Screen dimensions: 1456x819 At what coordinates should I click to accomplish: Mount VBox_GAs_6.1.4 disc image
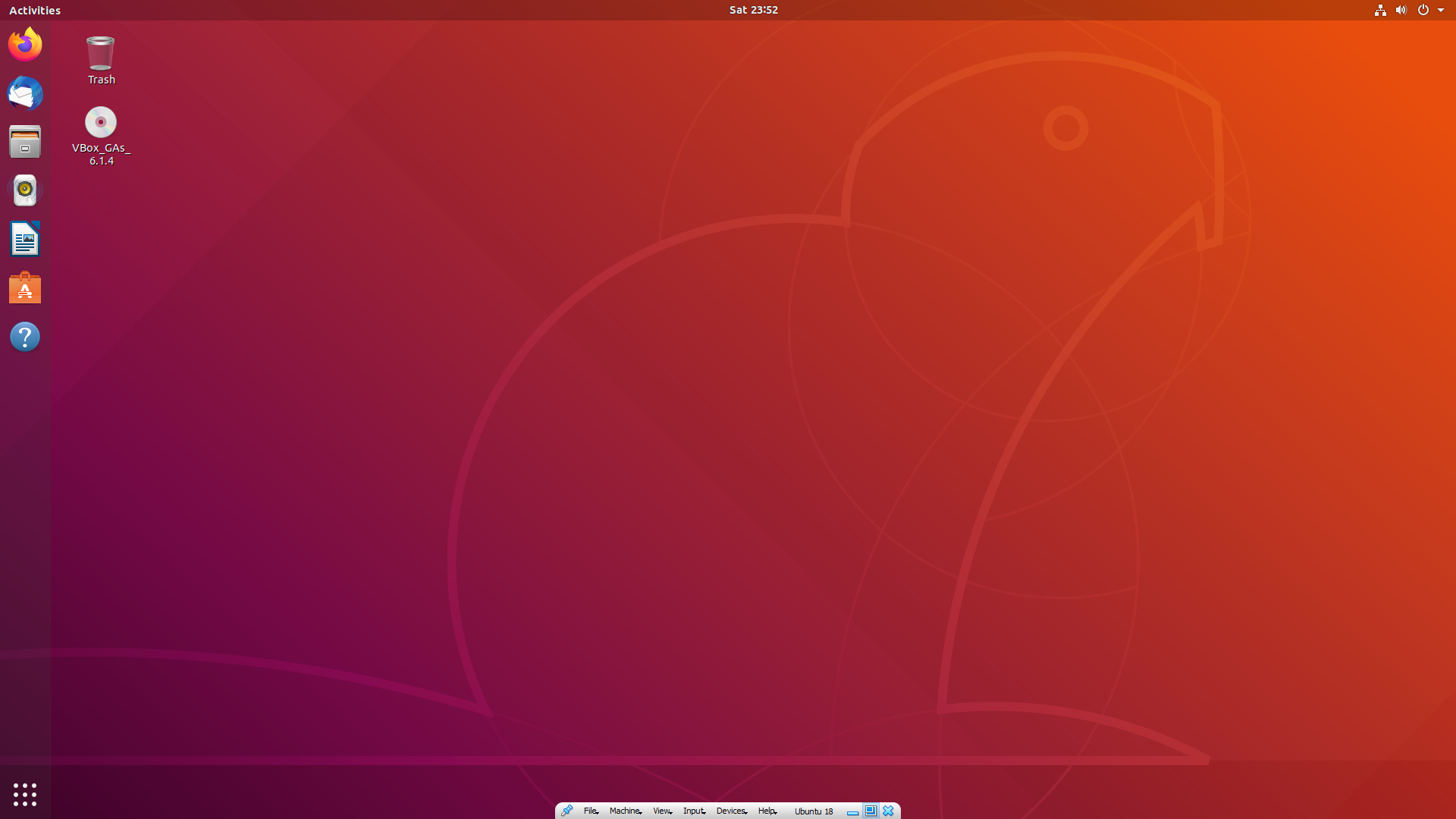tap(100, 120)
